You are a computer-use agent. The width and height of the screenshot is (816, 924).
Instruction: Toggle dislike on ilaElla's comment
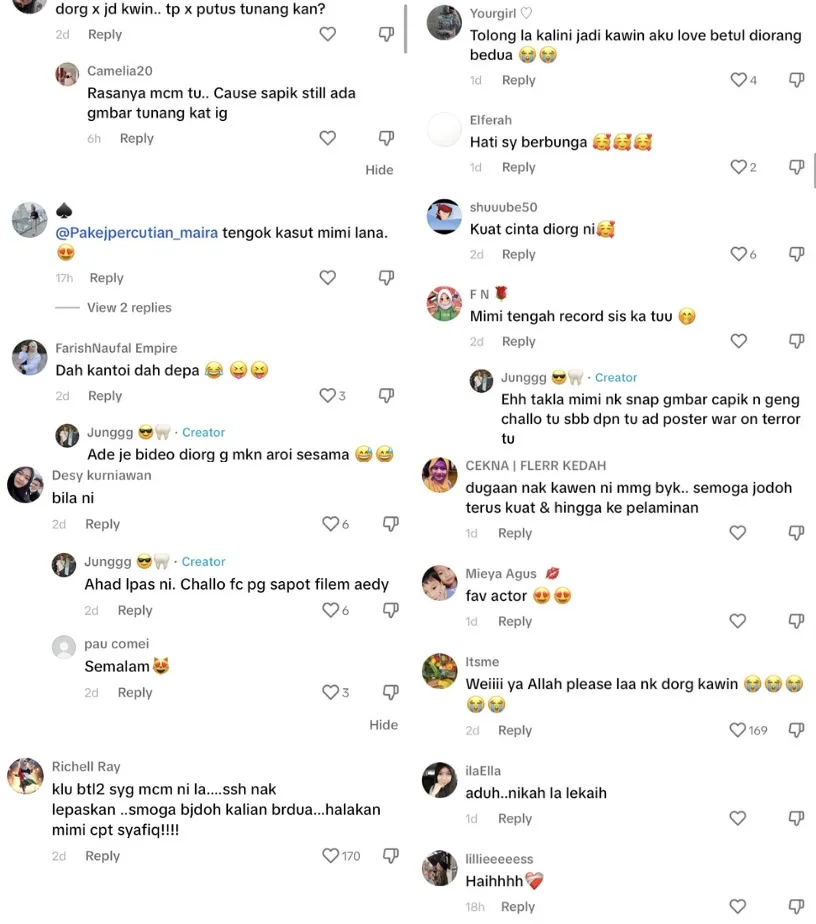click(797, 818)
